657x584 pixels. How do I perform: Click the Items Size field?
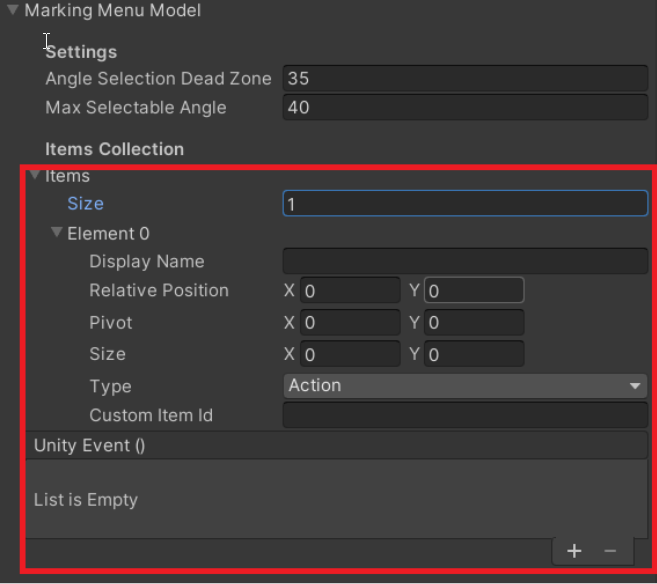click(465, 204)
